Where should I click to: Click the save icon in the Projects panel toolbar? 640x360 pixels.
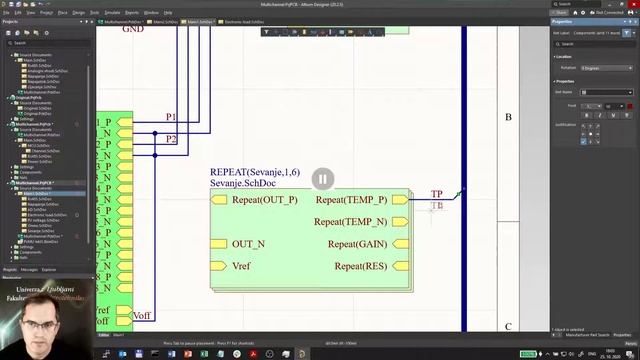click(8, 33)
